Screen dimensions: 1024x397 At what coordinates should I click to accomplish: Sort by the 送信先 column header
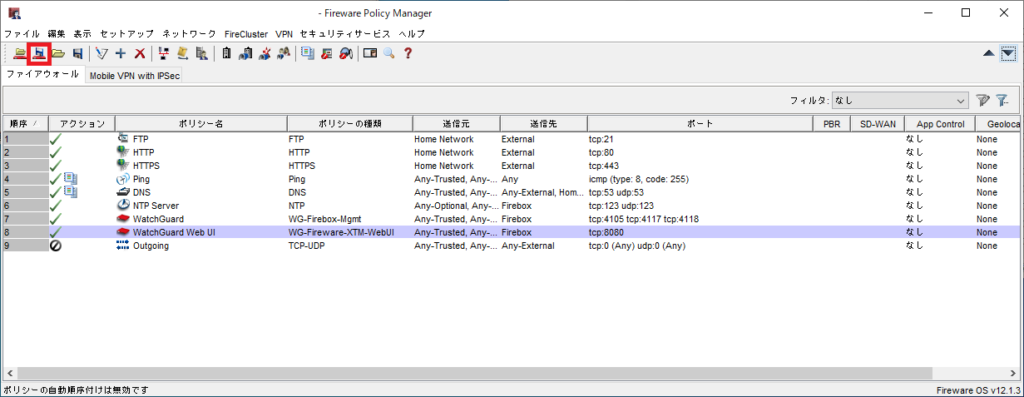(x=543, y=123)
